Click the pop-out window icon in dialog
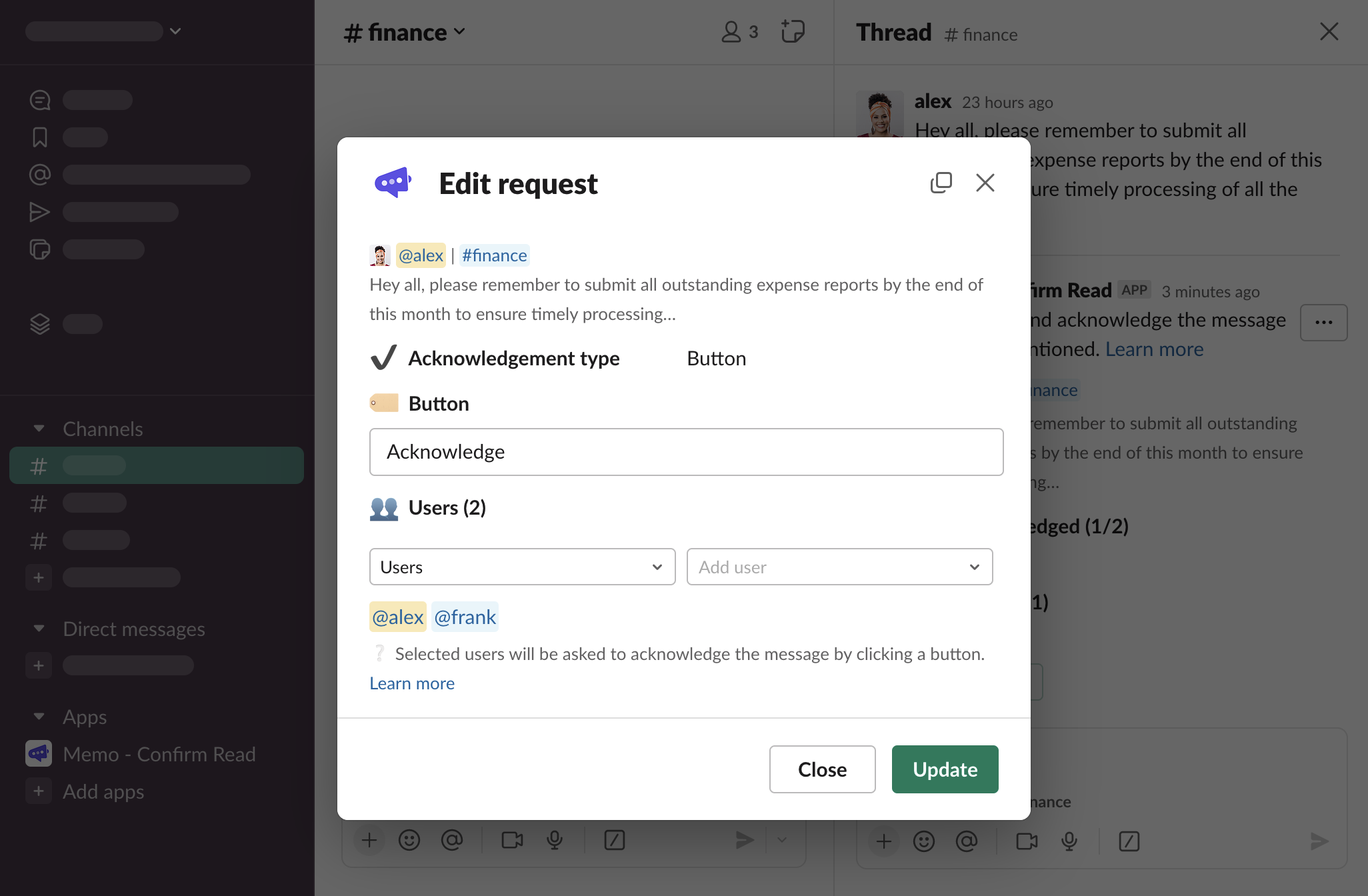1368x896 pixels. coord(941,183)
